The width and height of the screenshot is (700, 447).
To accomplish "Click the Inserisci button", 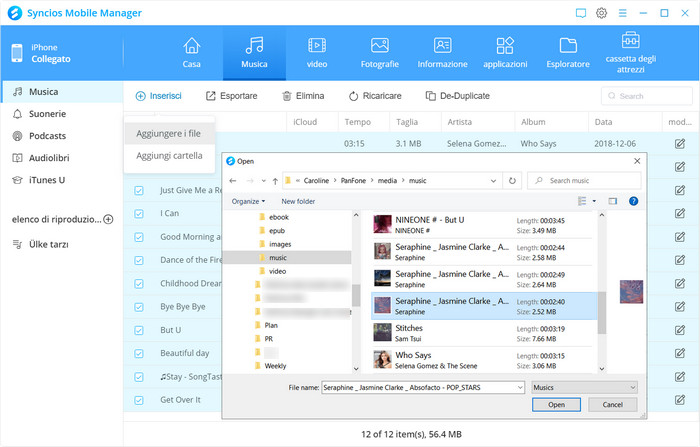I will point(158,96).
